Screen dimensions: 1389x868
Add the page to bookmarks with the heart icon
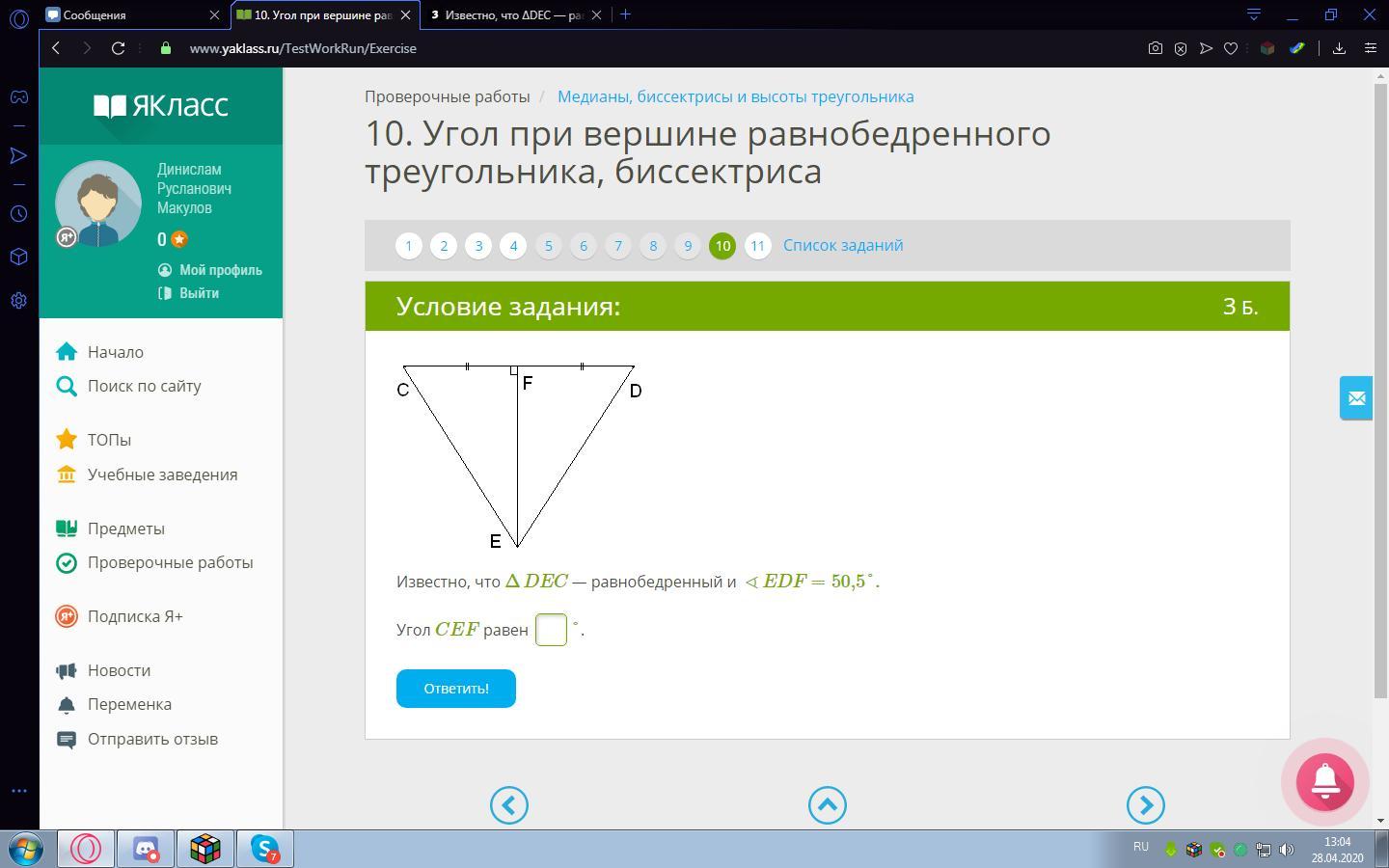1231,48
